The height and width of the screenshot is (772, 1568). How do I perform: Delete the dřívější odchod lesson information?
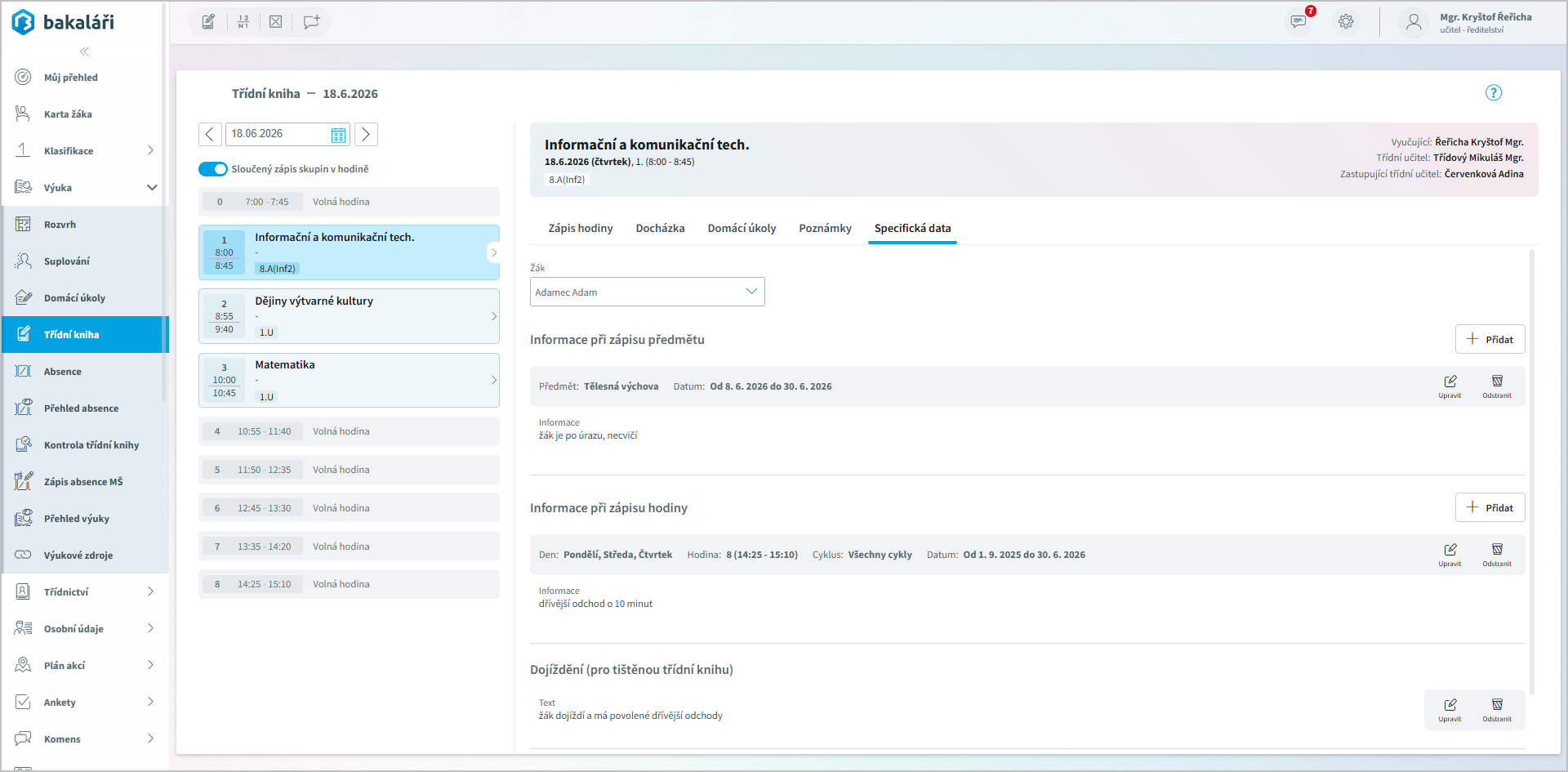1497,554
